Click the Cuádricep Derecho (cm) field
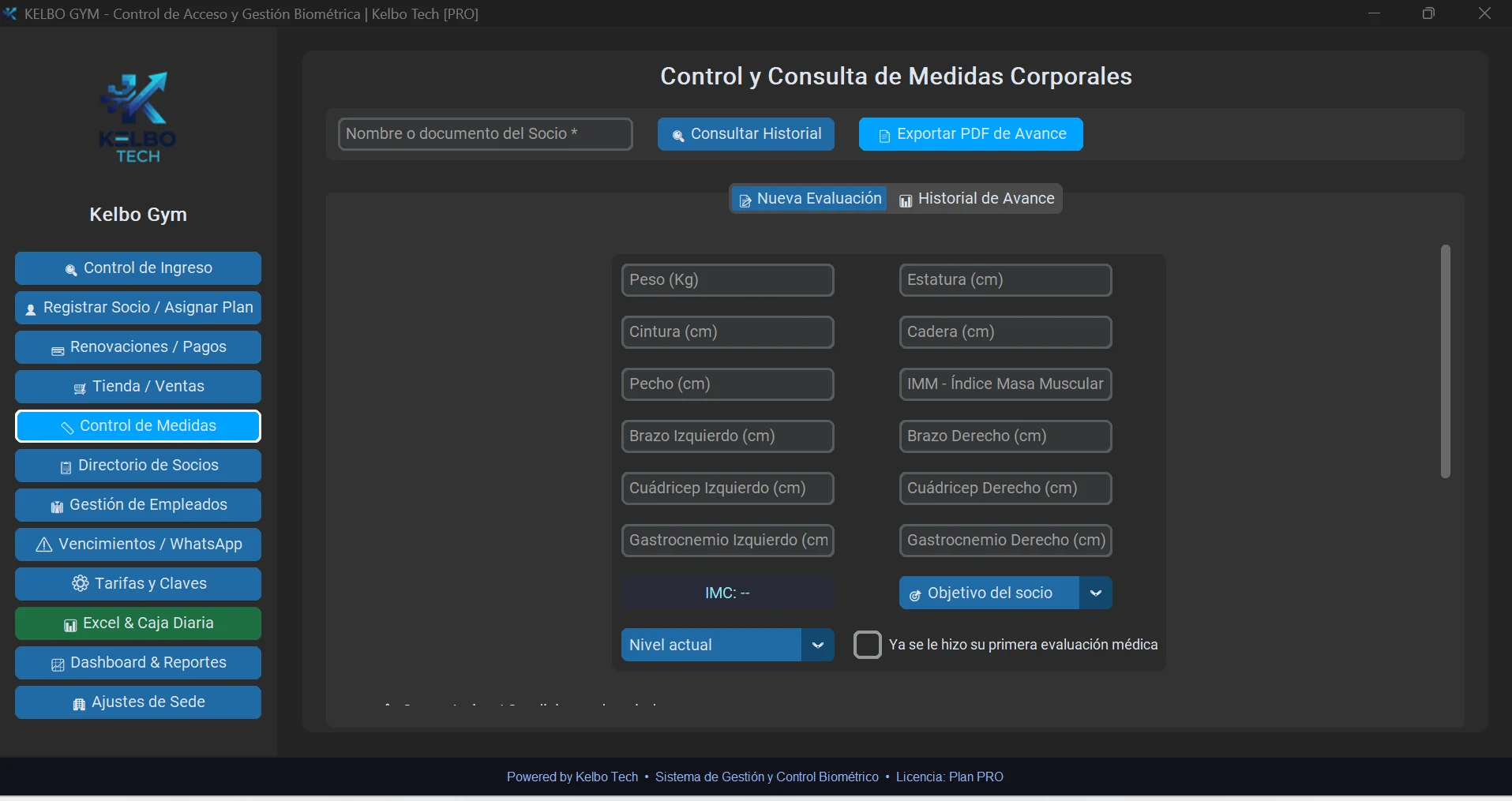This screenshot has width=1512, height=801. click(x=1006, y=488)
